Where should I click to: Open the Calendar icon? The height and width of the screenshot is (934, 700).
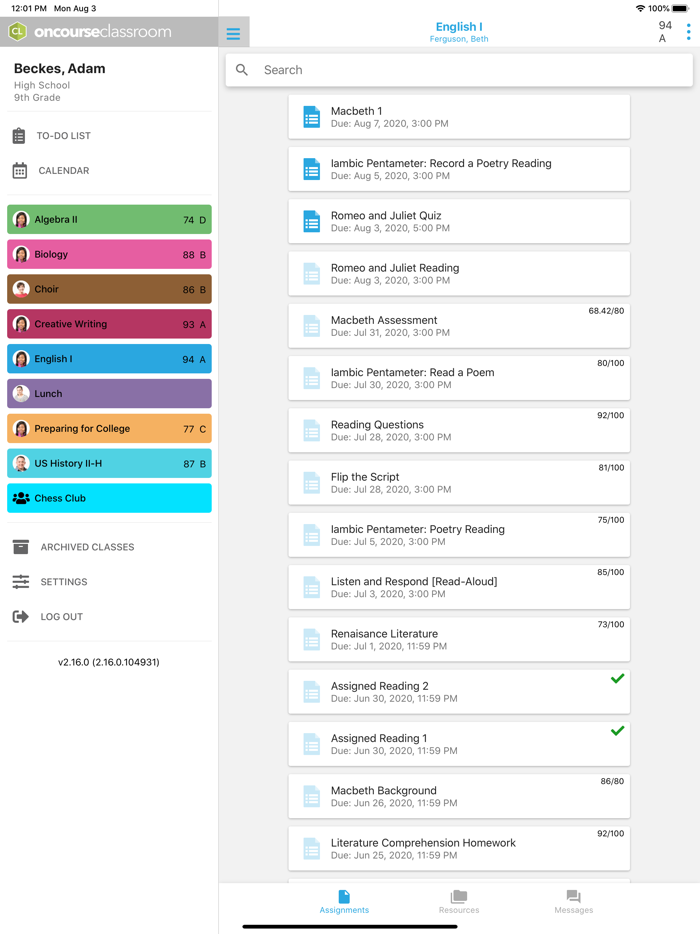(x=20, y=171)
